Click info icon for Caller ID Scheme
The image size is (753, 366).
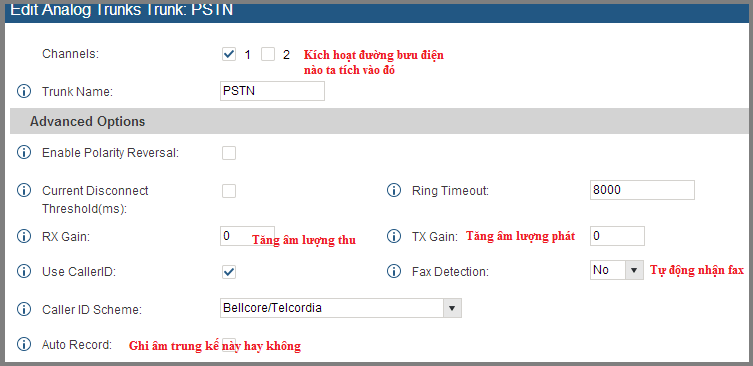(x=24, y=309)
